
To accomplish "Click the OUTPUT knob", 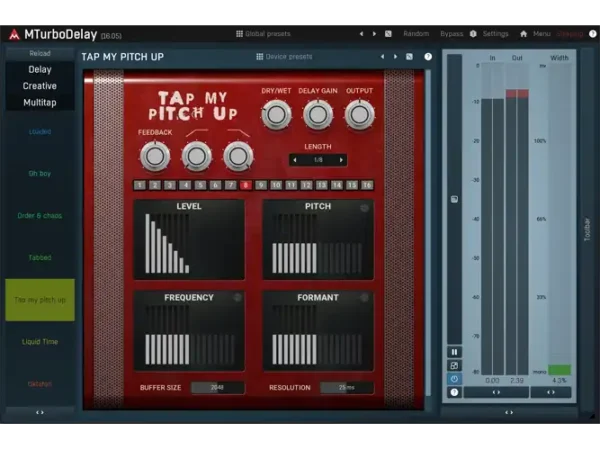I will pyautogui.click(x=359, y=114).
